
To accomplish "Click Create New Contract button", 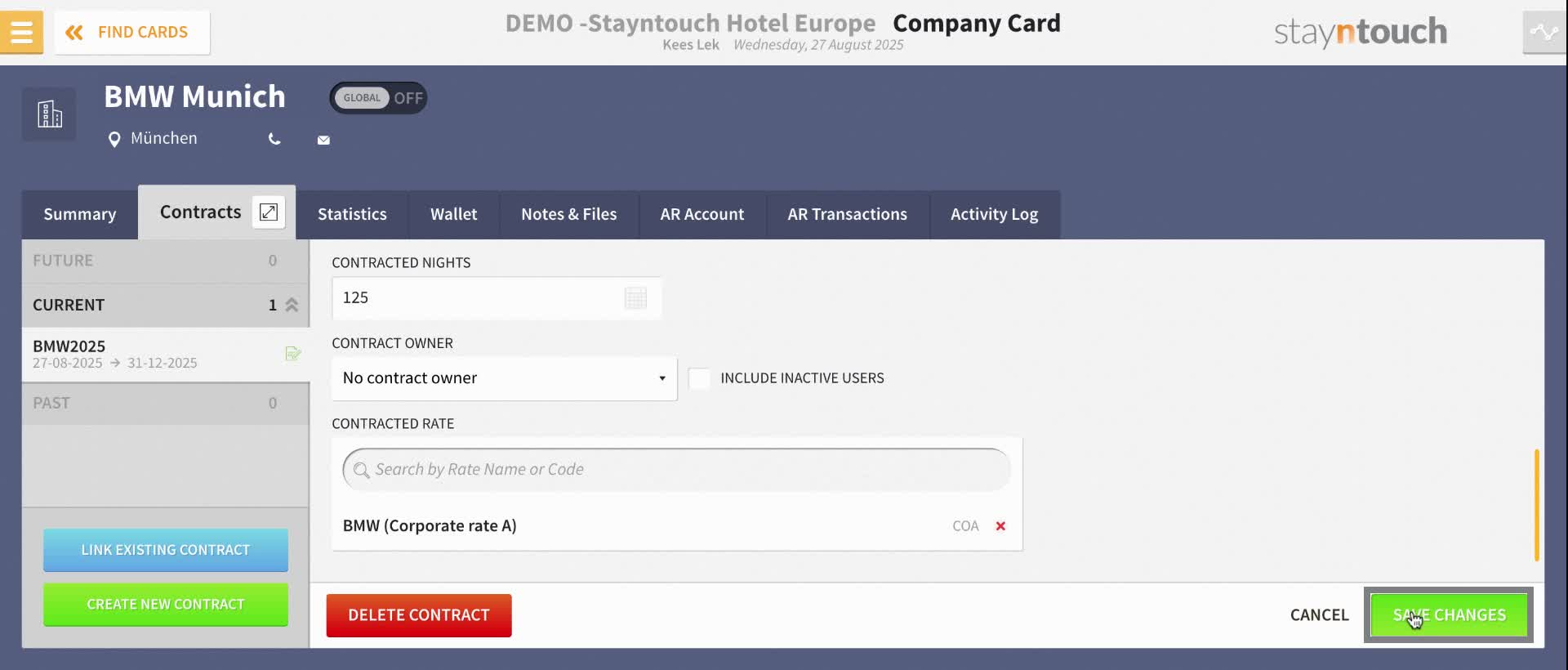I will 166,605.
